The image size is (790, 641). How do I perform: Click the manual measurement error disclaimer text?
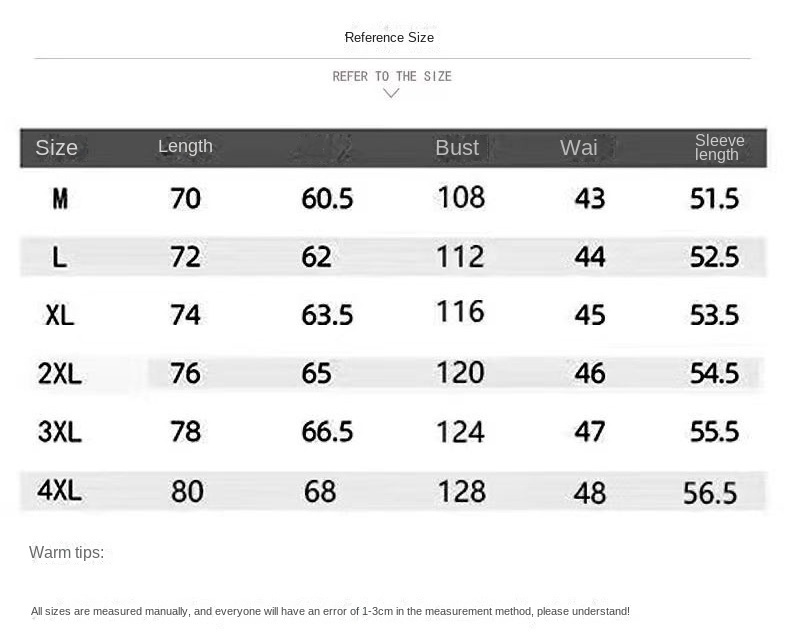point(330,611)
